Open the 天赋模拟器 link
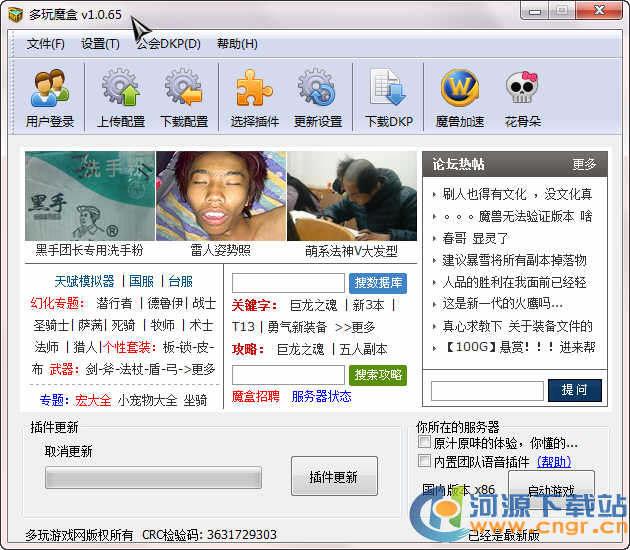 [x=84, y=281]
